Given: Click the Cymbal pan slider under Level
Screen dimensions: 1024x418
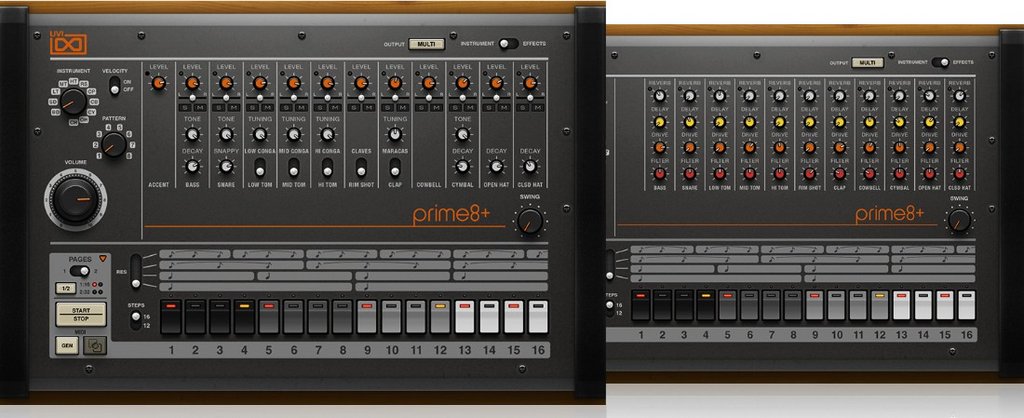Looking at the screenshot, I should [462, 97].
